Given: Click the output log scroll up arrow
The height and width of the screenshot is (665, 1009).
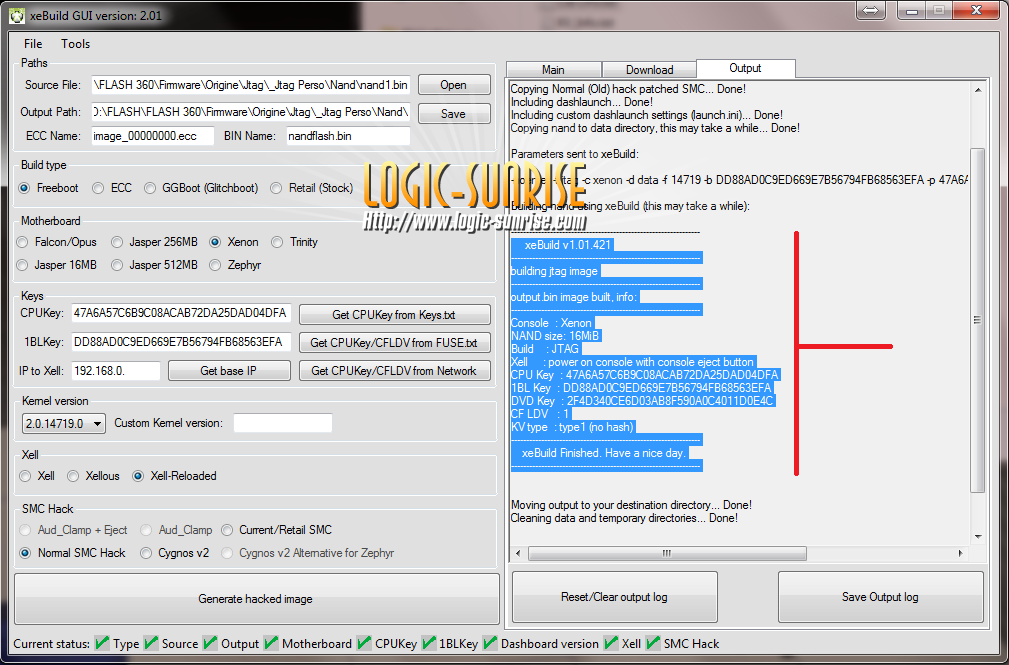Looking at the screenshot, I should 977,91.
